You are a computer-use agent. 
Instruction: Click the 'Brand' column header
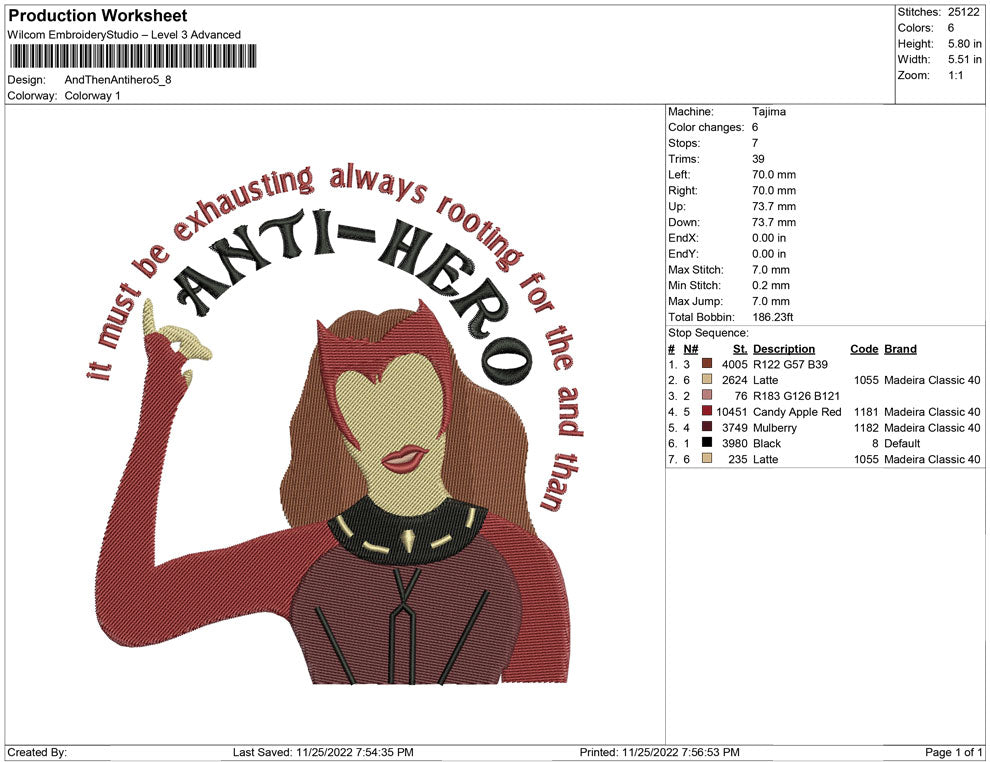point(900,349)
